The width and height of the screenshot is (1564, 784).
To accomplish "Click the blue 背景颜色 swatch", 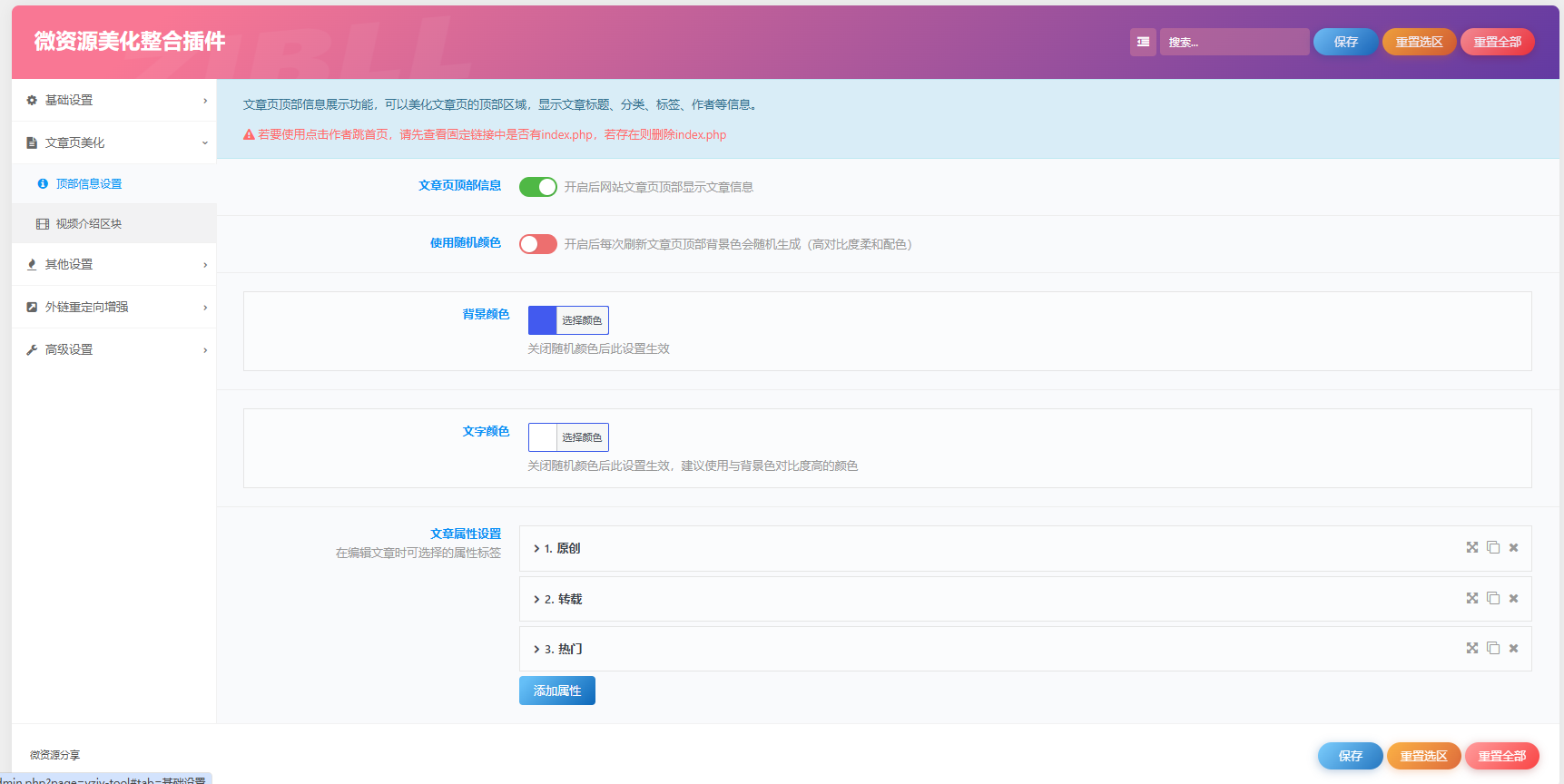I will point(543,320).
